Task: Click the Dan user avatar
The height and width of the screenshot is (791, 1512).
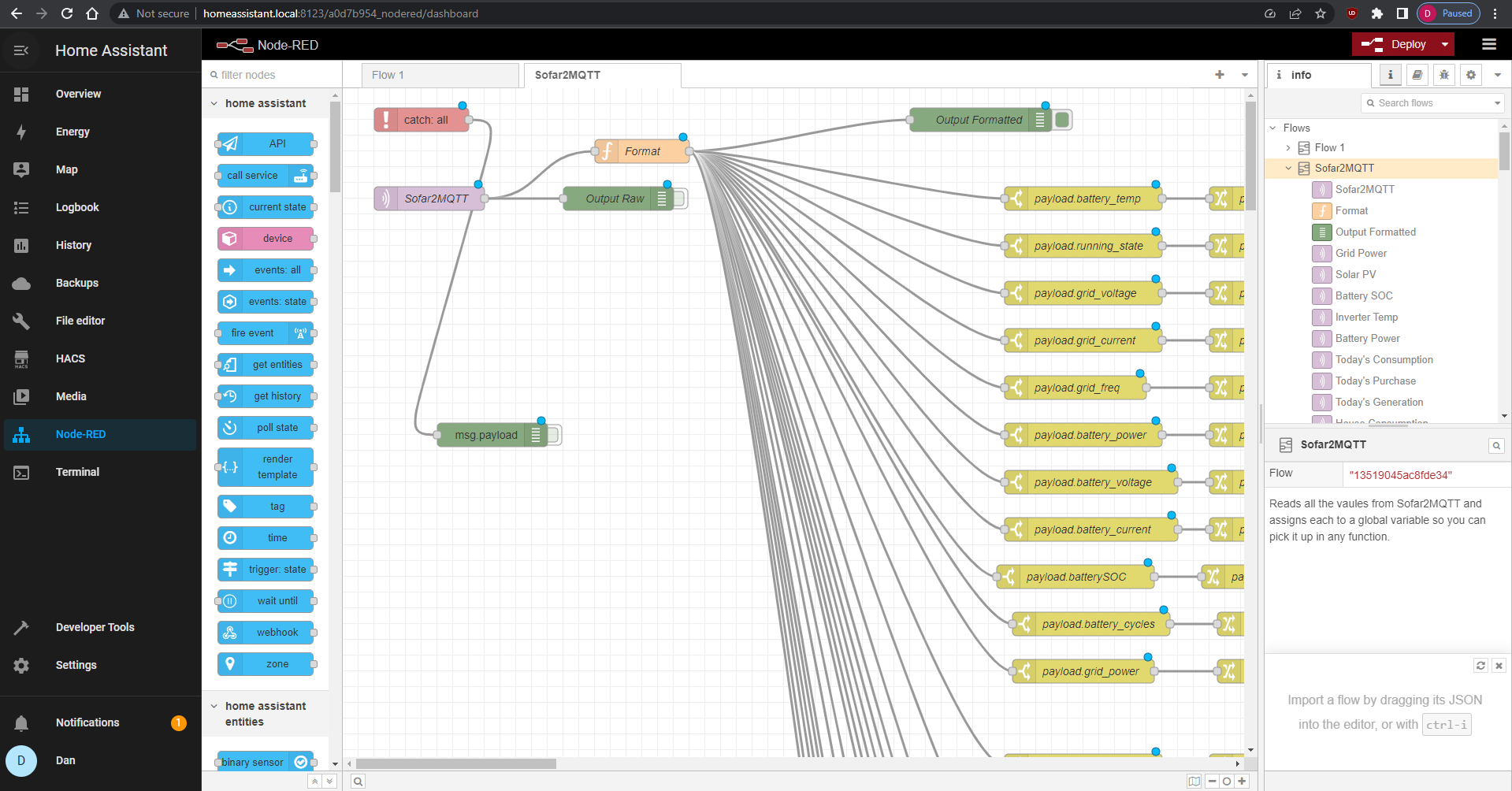Action: coord(21,760)
